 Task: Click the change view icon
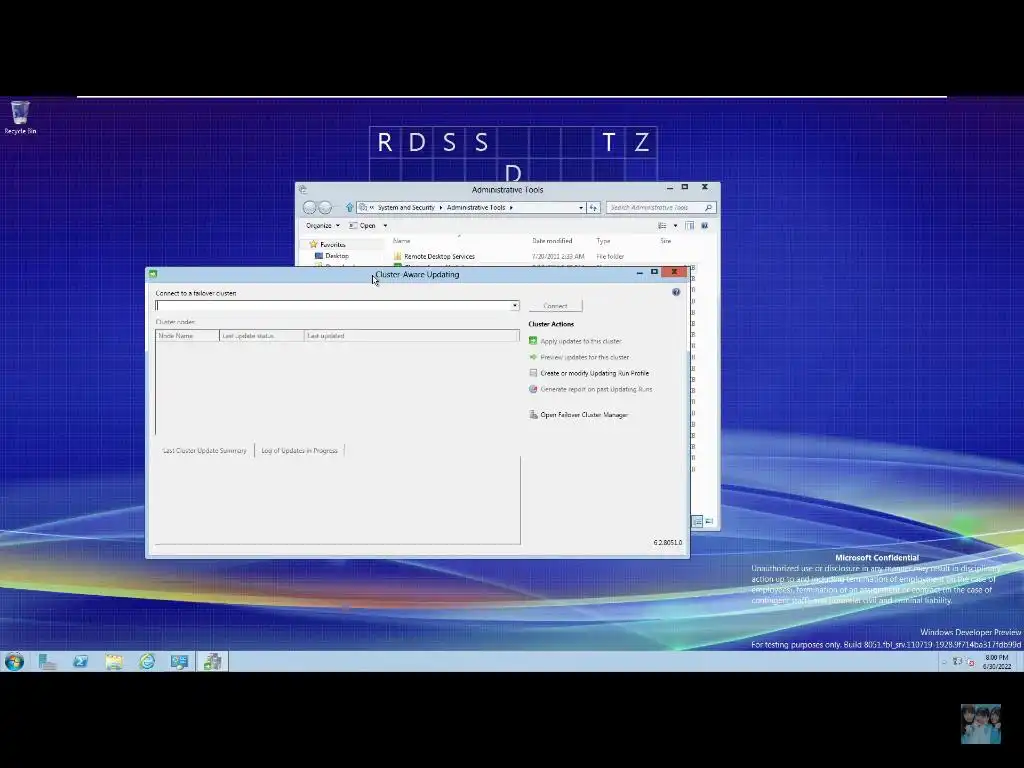click(662, 226)
